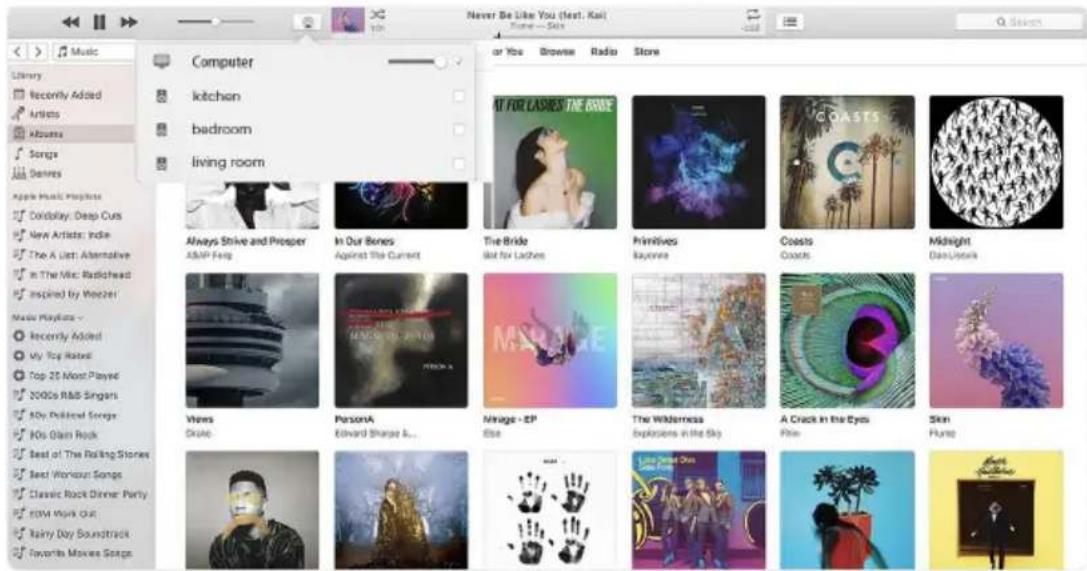Adjust the main playback volume slider

[x=215, y=22]
